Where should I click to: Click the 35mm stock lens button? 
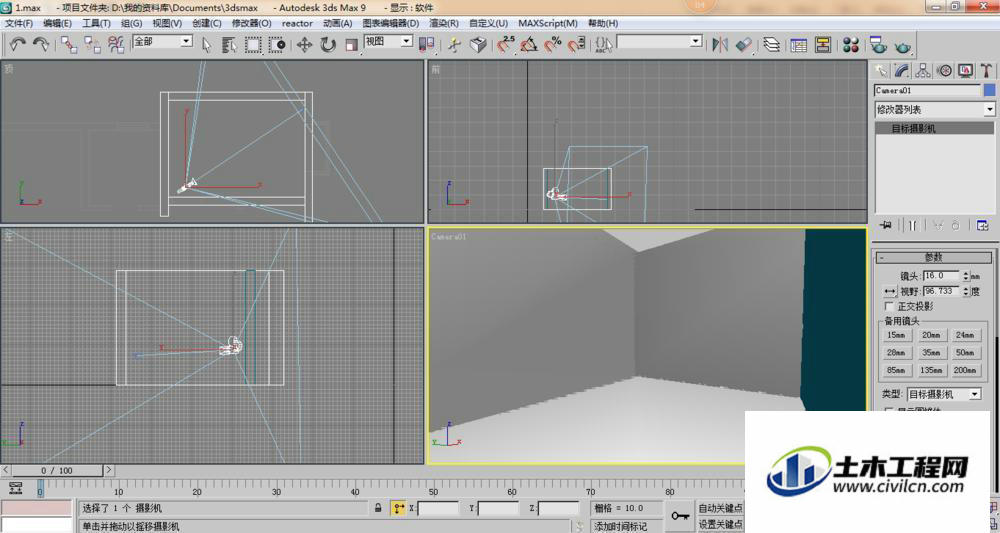tap(931, 353)
